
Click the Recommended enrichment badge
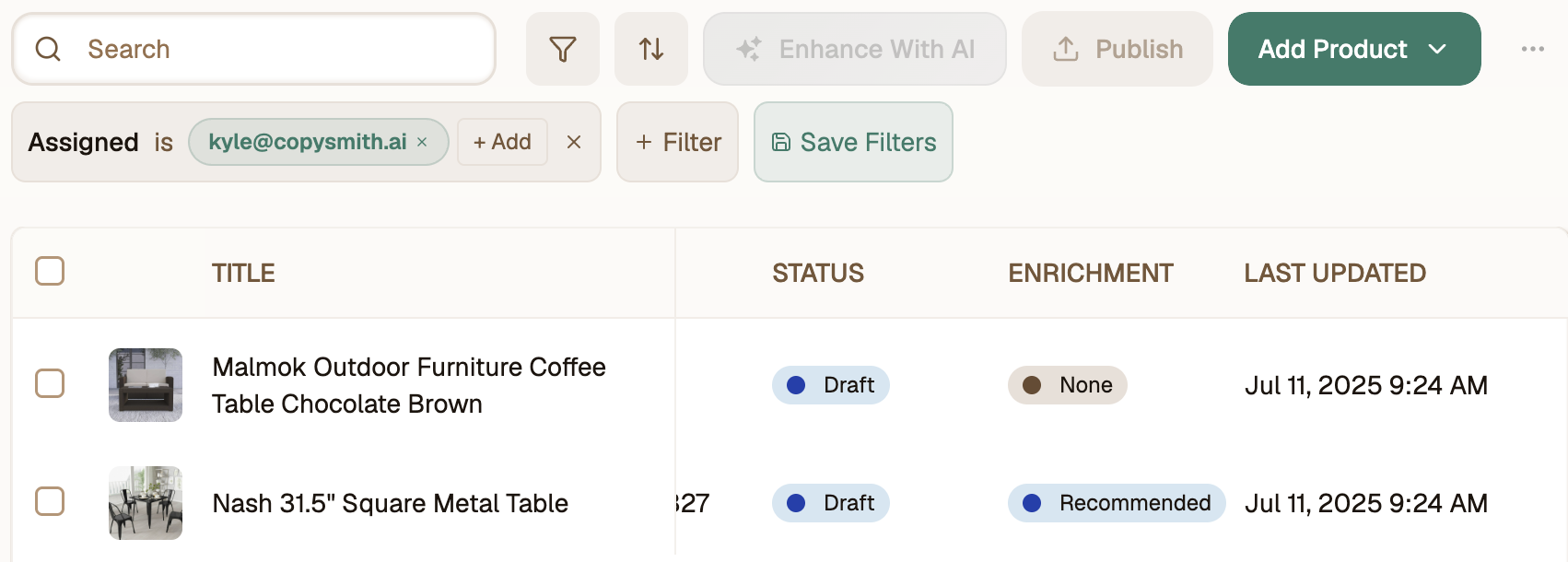(x=1117, y=503)
